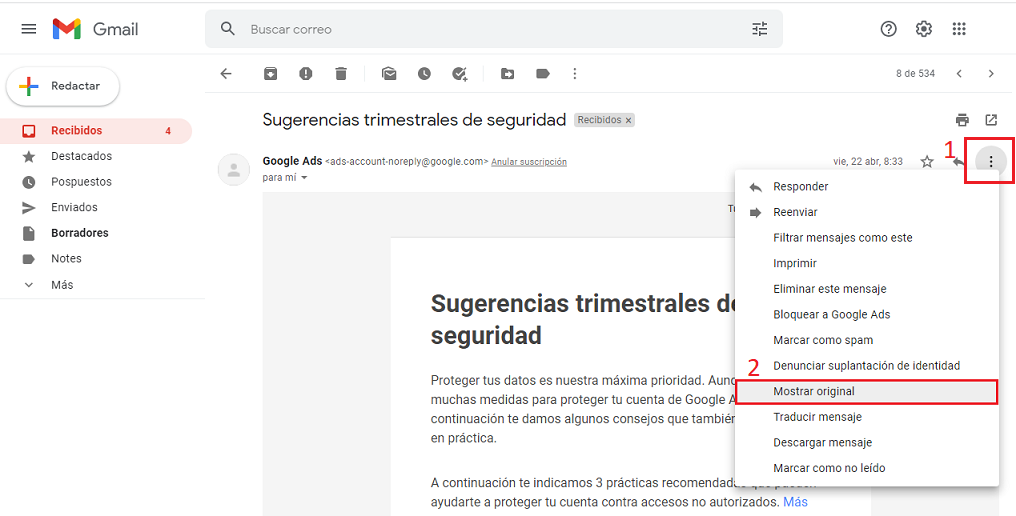The image size is (1016, 516).
Task: Click Redactar compose button
Action: click(63, 86)
